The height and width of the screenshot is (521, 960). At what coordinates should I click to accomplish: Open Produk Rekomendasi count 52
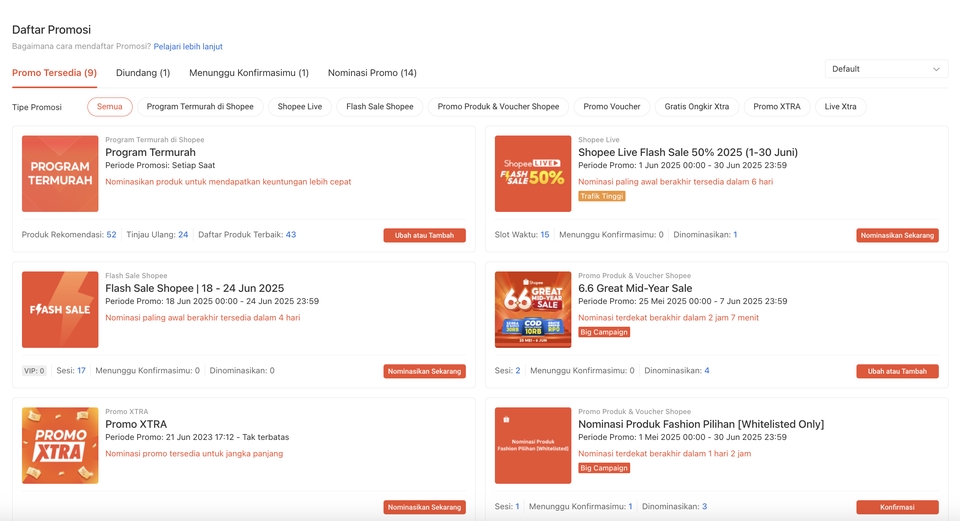111,234
